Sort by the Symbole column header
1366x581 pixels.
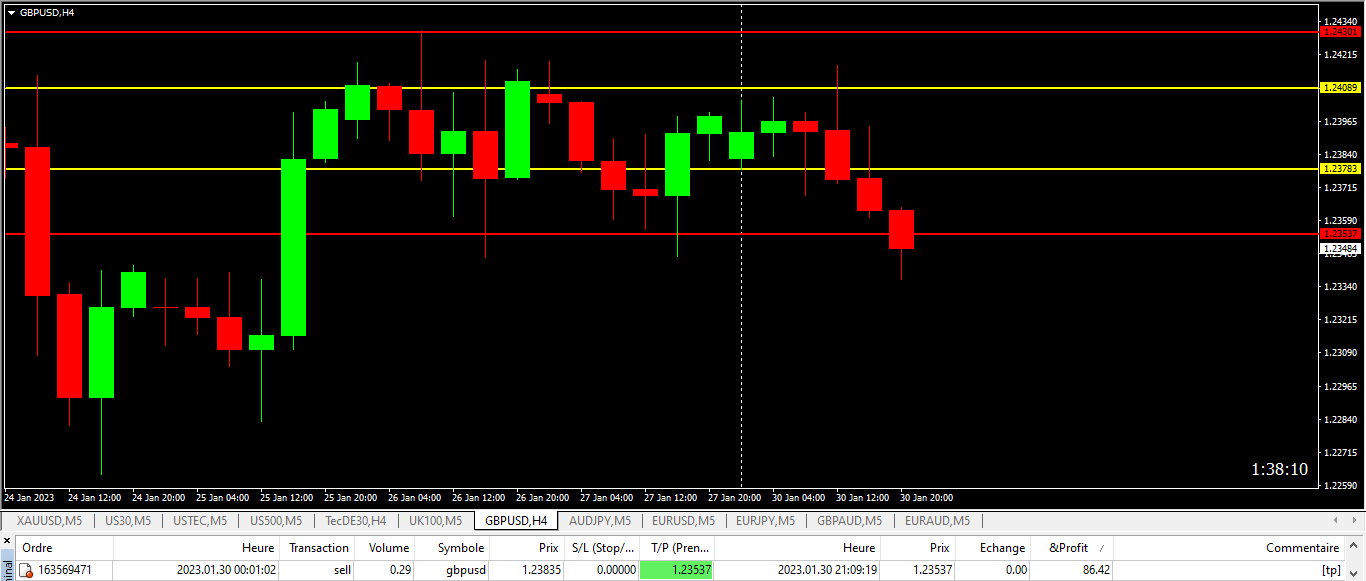pyautogui.click(x=453, y=548)
